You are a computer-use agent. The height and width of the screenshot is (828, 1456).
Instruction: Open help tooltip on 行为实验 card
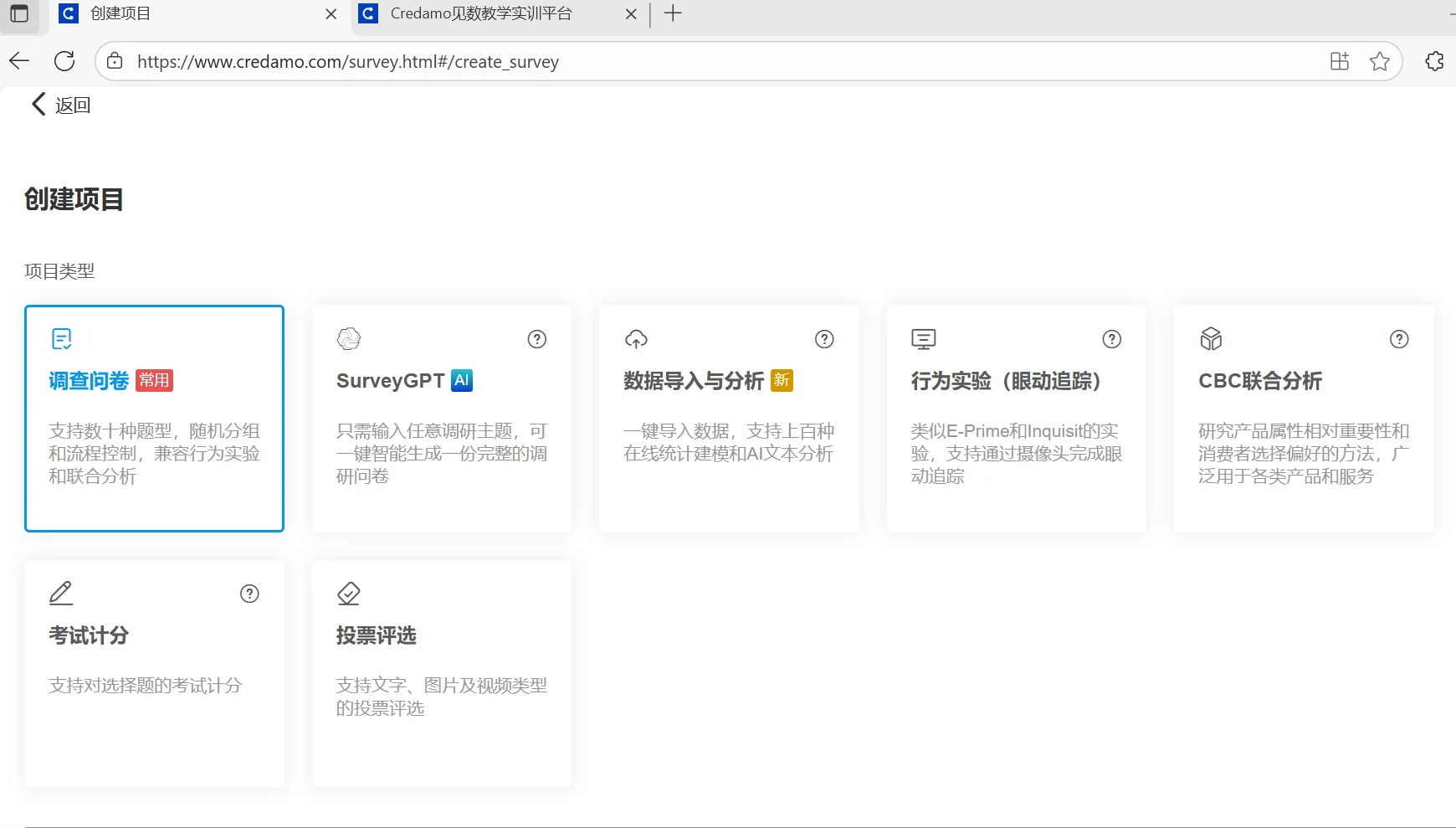[x=1111, y=339]
